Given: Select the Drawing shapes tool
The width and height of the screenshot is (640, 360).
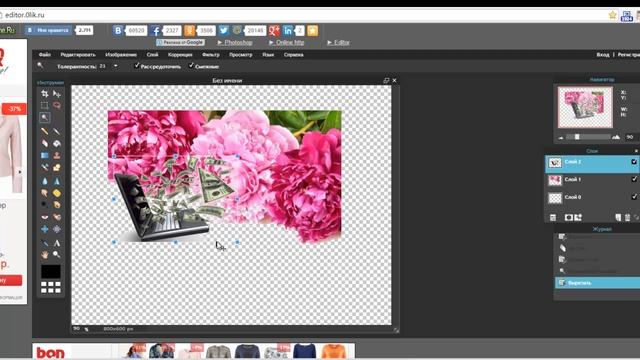Looking at the screenshot, I should click(57, 167).
